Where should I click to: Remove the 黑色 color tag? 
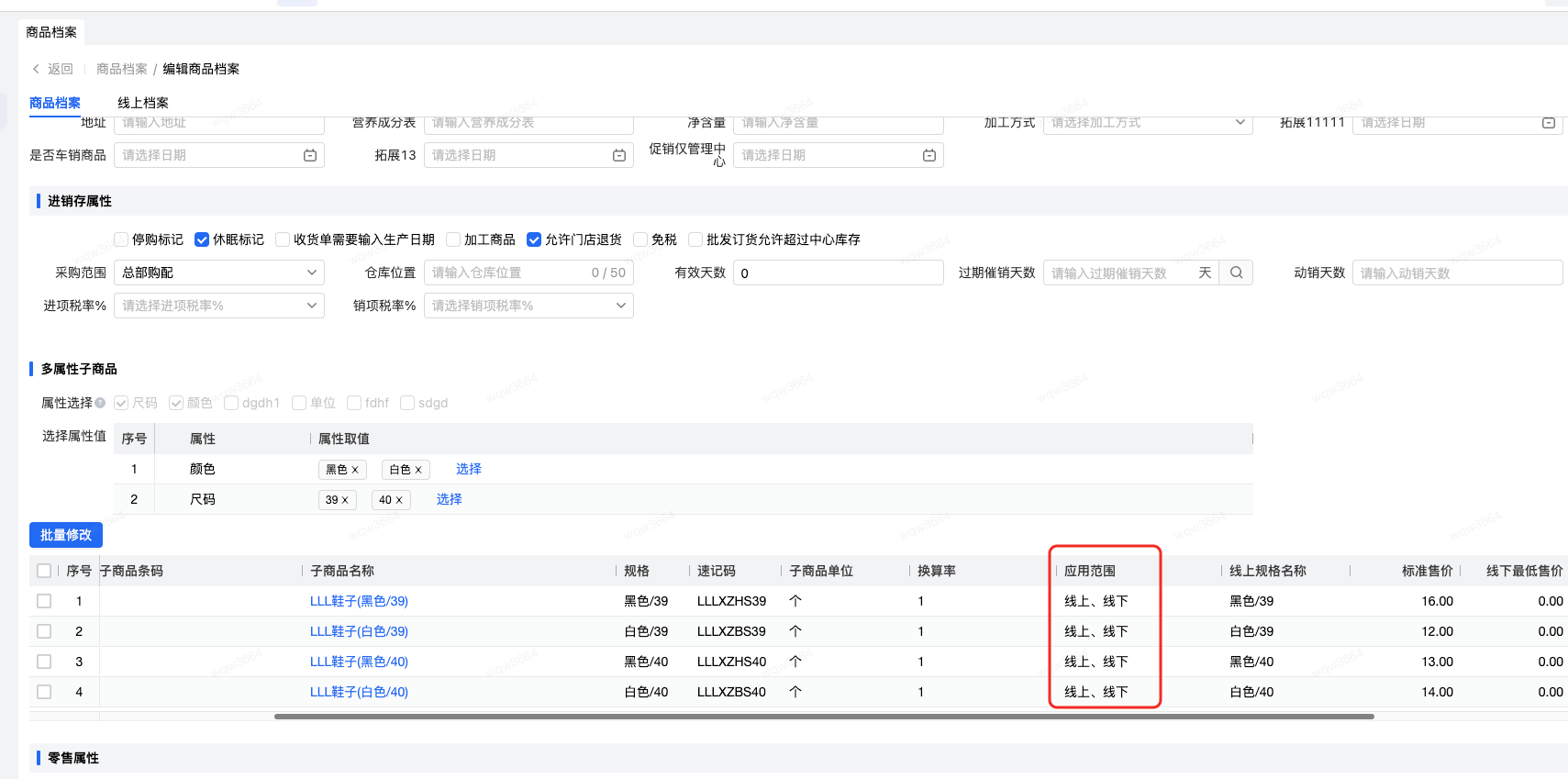355,470
